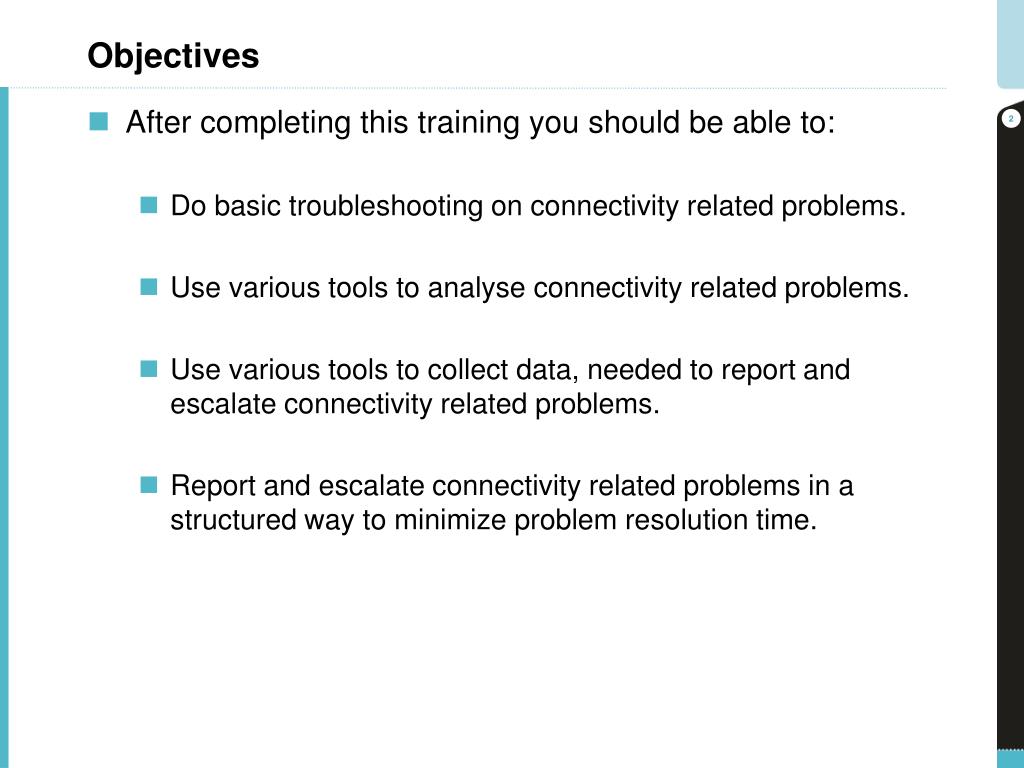Click the line "escalate connectivity related problems."

coord(415,404)
